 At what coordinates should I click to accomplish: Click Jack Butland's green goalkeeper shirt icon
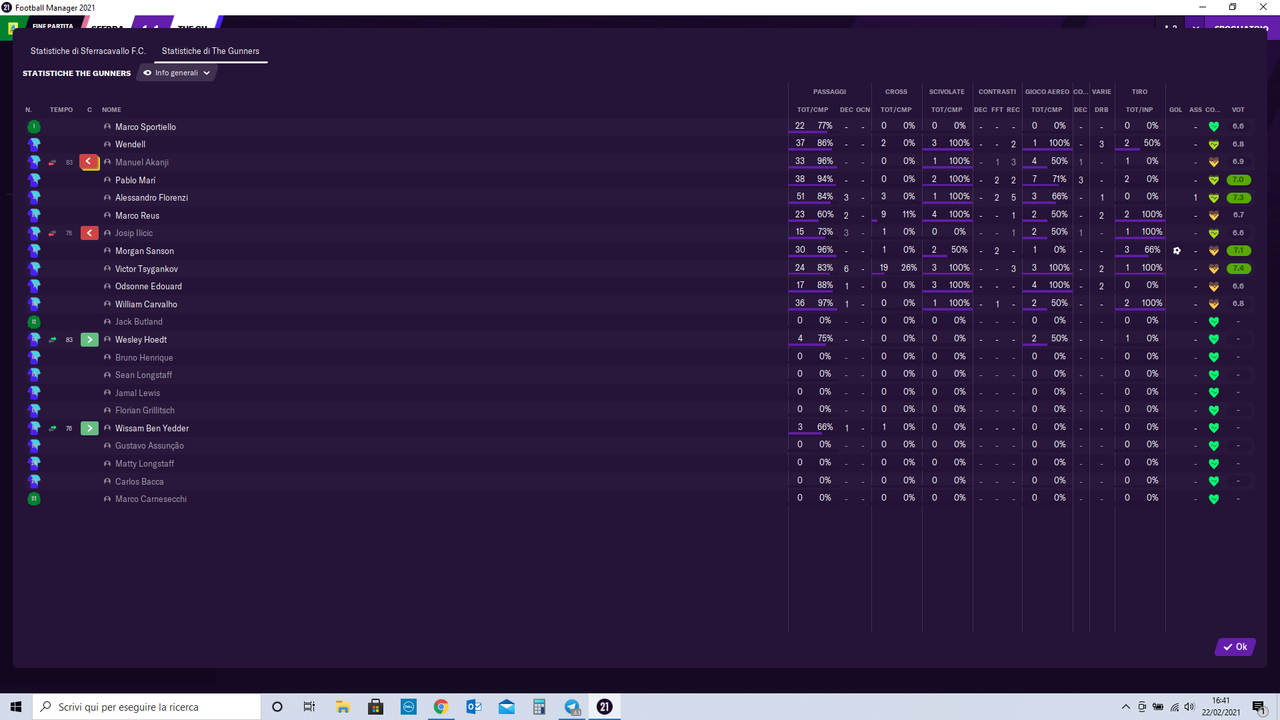click(34, 322)
